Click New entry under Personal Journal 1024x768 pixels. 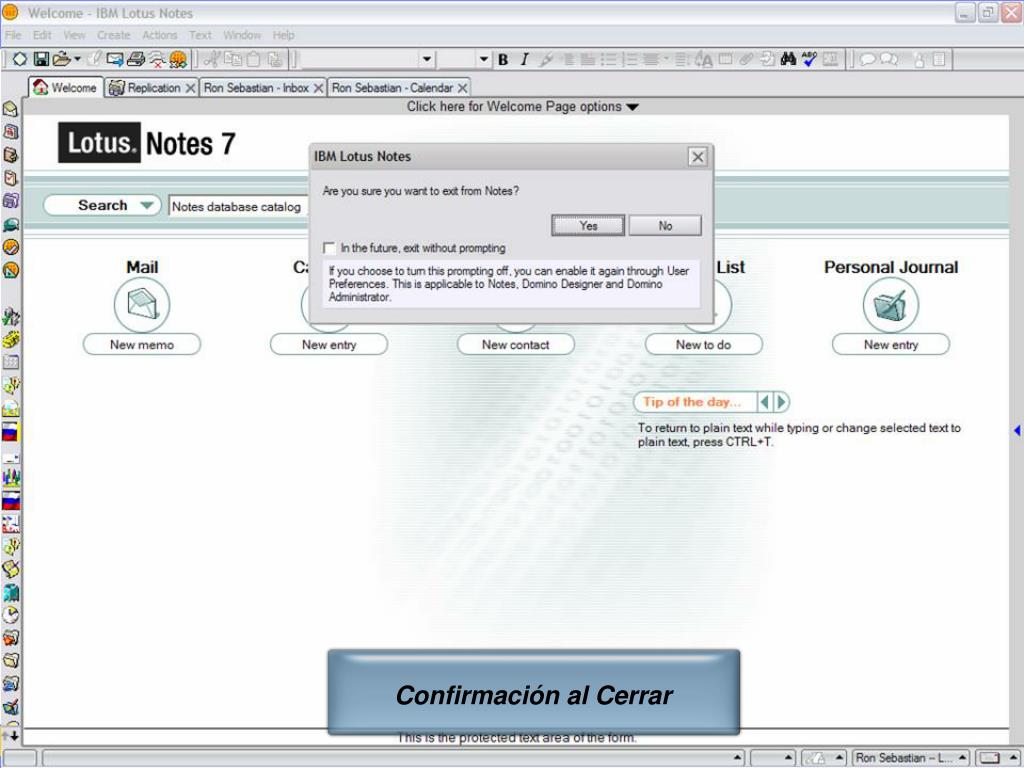coord(890,344)
